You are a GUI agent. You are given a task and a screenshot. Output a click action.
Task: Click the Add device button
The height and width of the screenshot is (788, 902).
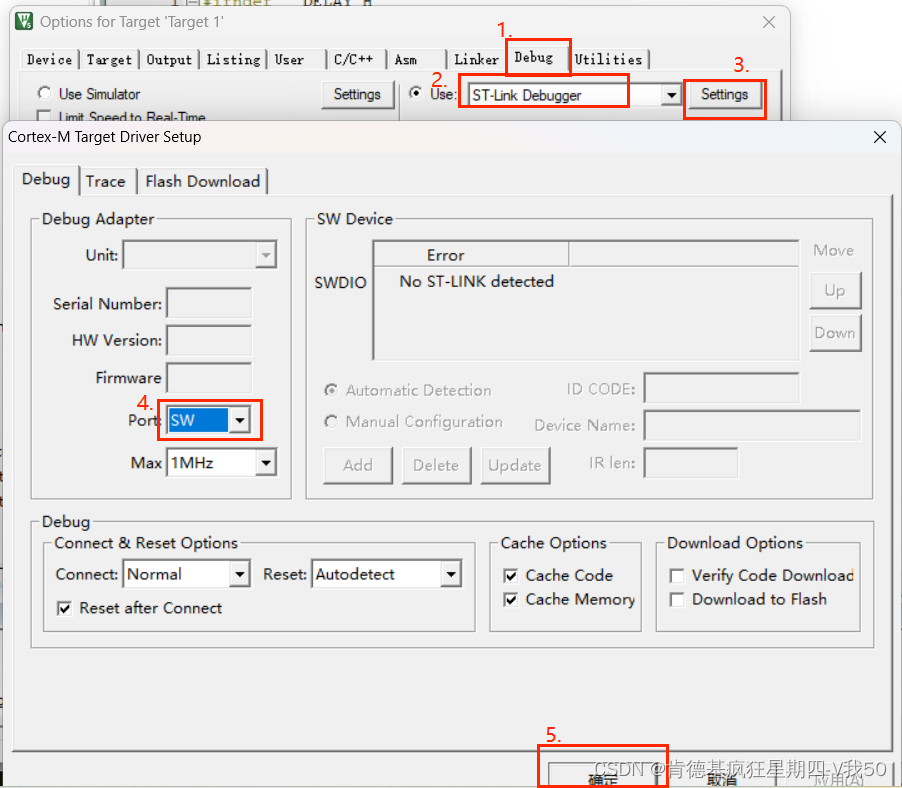358,465
